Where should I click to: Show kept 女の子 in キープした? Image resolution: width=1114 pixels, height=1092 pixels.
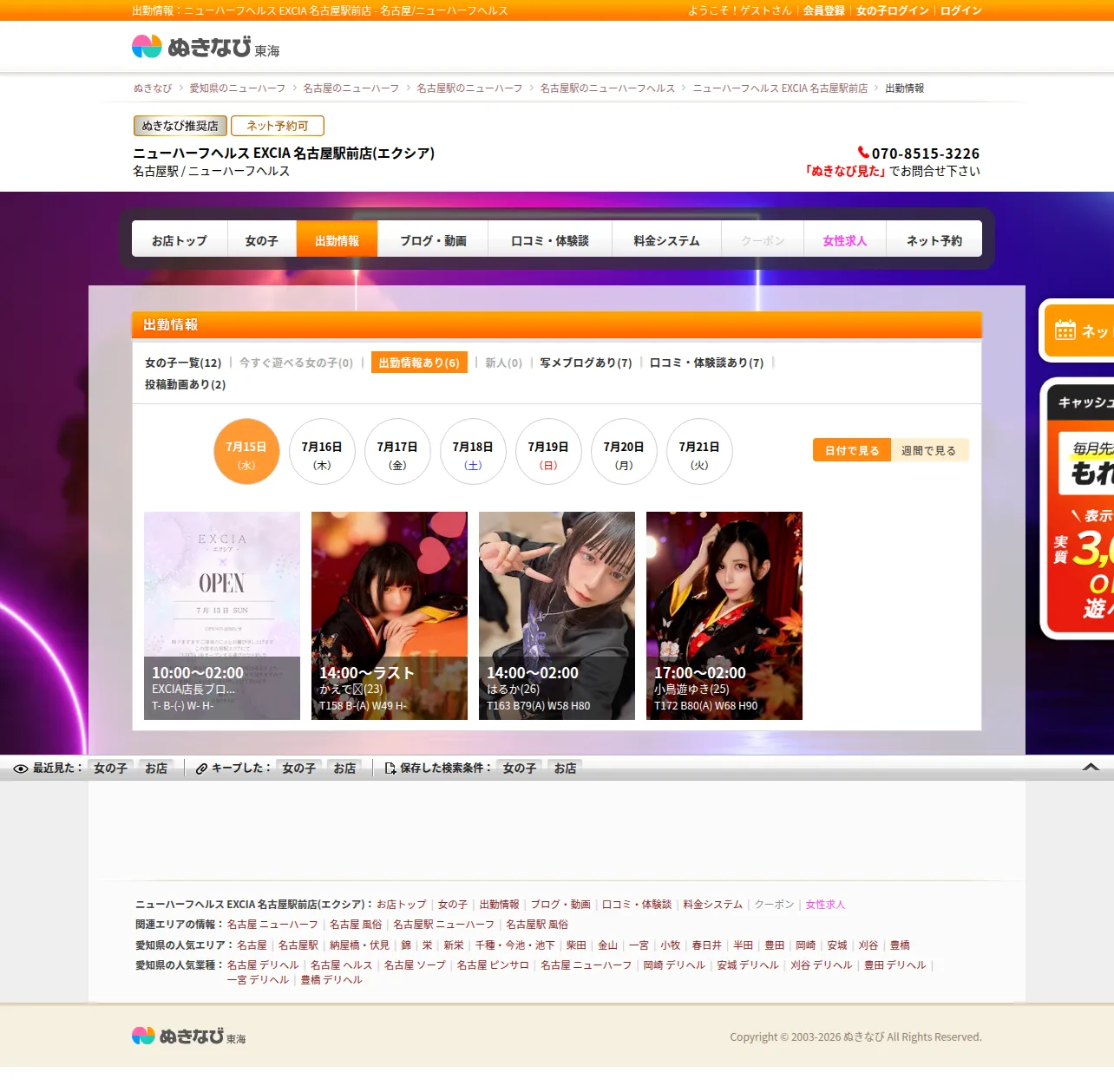tap(299, 768)
